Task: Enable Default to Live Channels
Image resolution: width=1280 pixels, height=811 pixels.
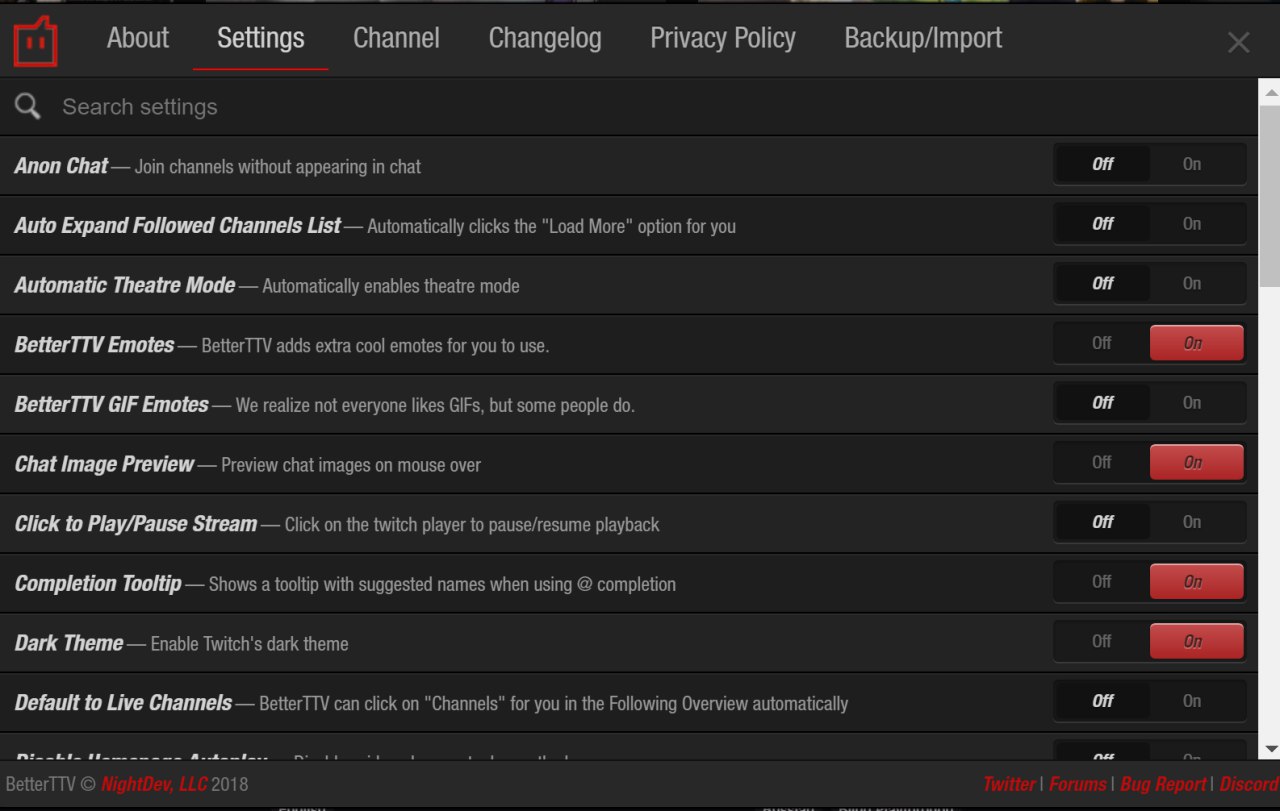Action: (1195, 700)
